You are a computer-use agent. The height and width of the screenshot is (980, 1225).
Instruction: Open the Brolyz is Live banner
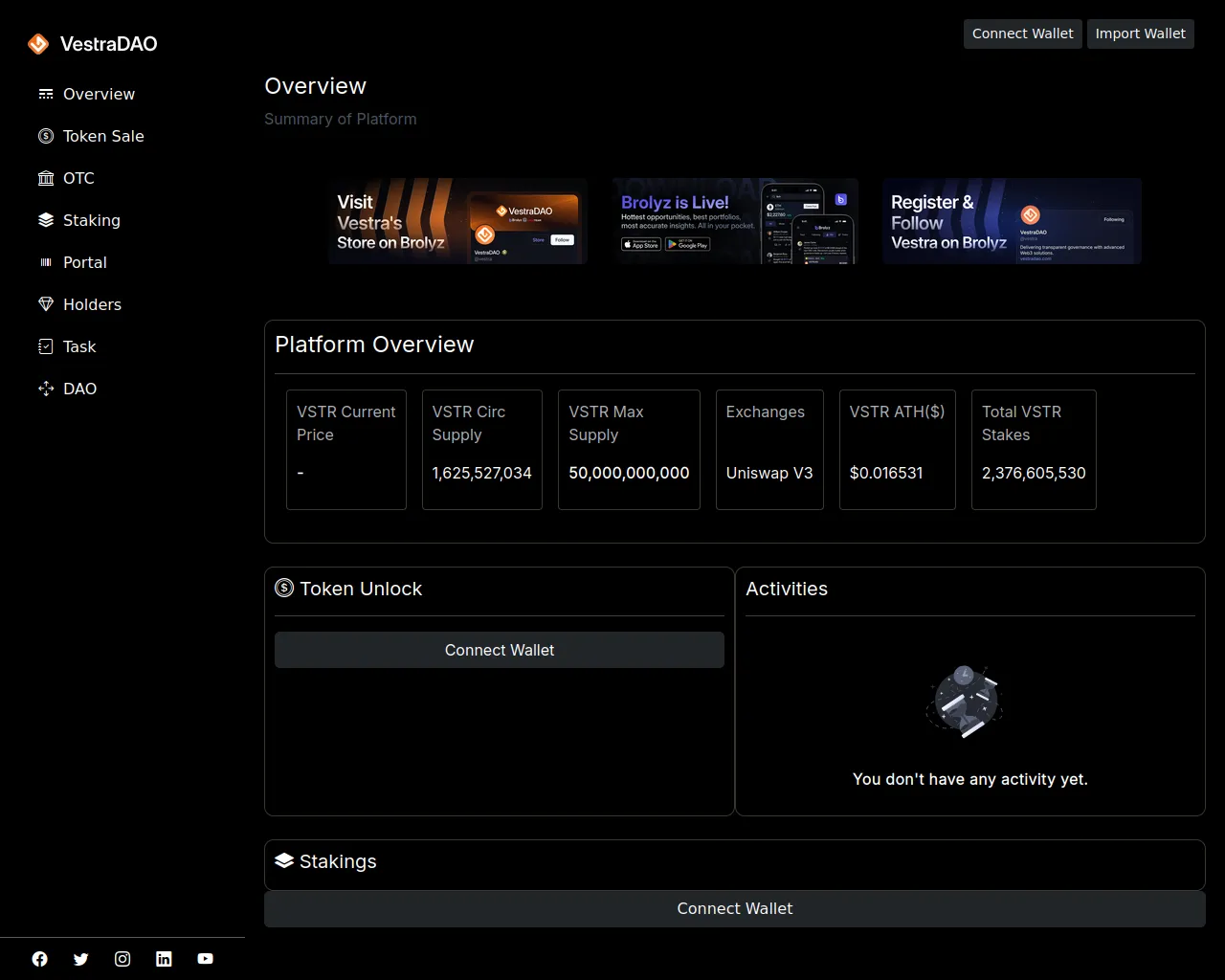pos(735,221)
